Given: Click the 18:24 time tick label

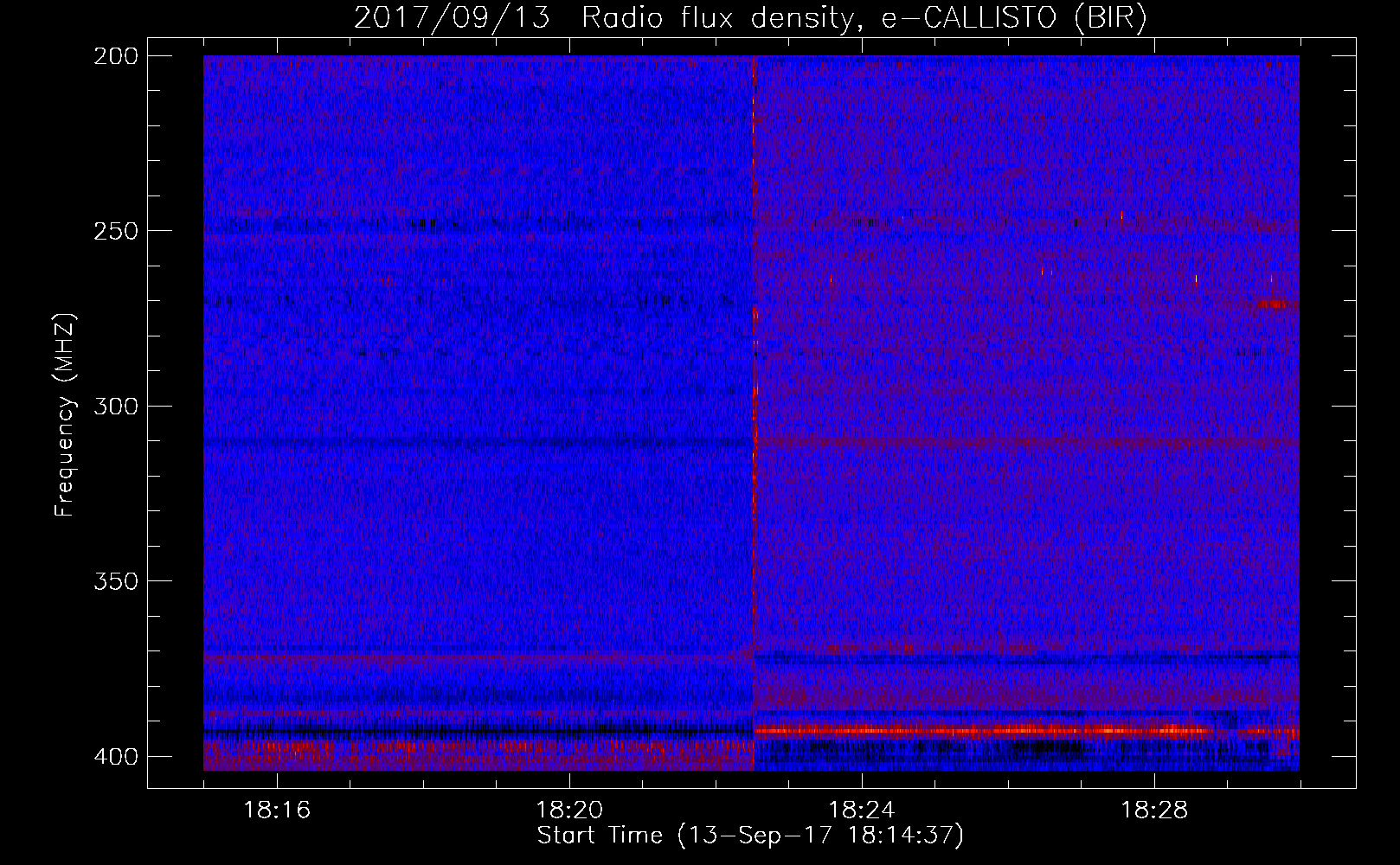Looking at the screenshot, I should tap(862, 811).
